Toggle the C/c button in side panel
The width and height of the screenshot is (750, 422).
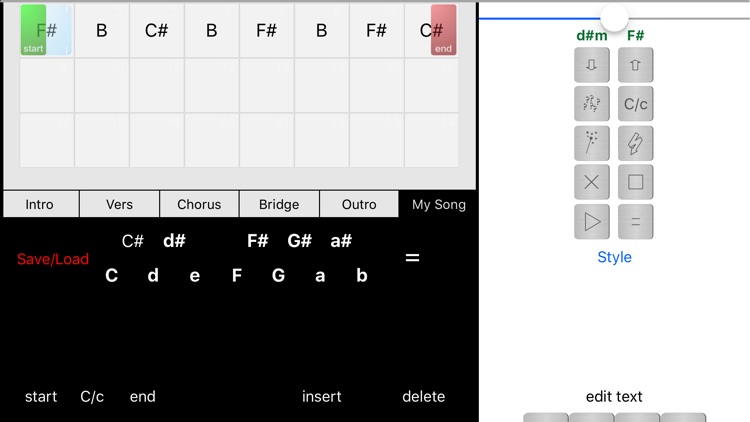[x=636, y=104]
